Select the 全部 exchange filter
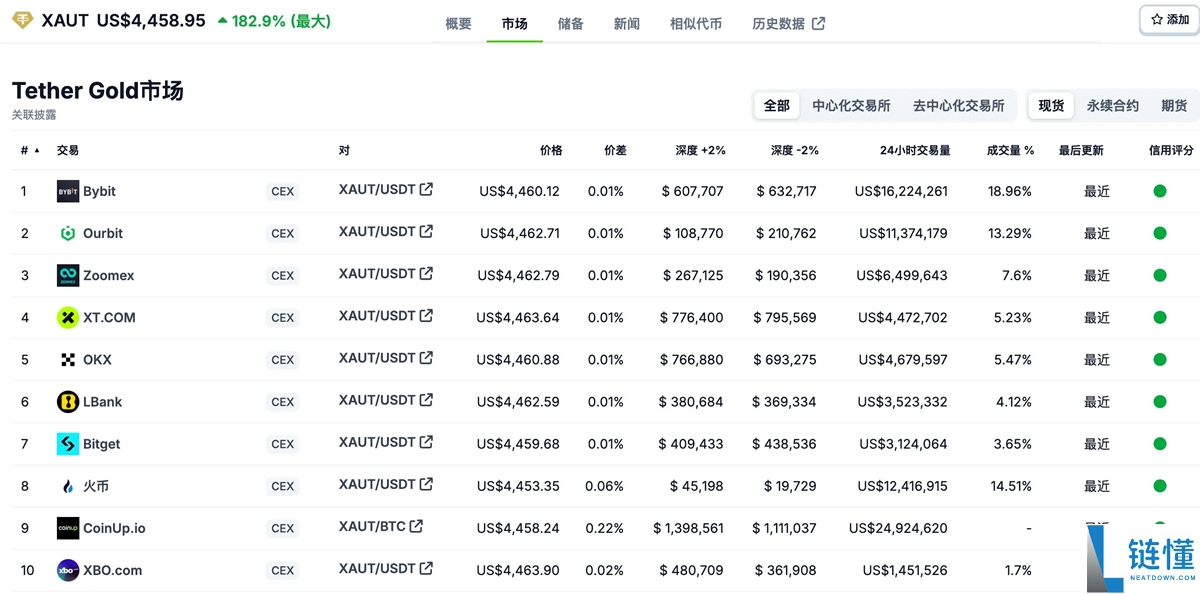1200x594 pixels. [777, 105]
